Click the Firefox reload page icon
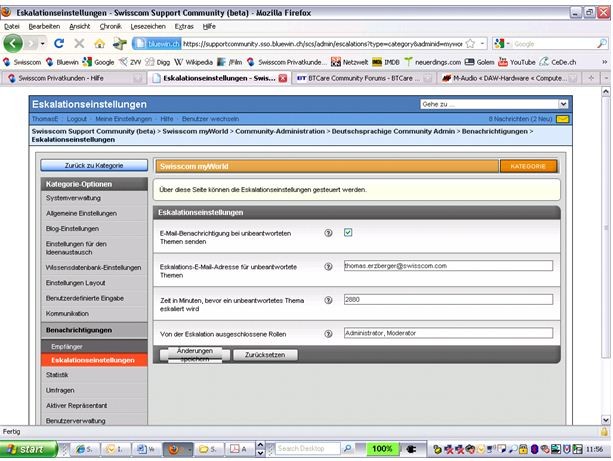The image size is (613, 461). pos(60,44)
